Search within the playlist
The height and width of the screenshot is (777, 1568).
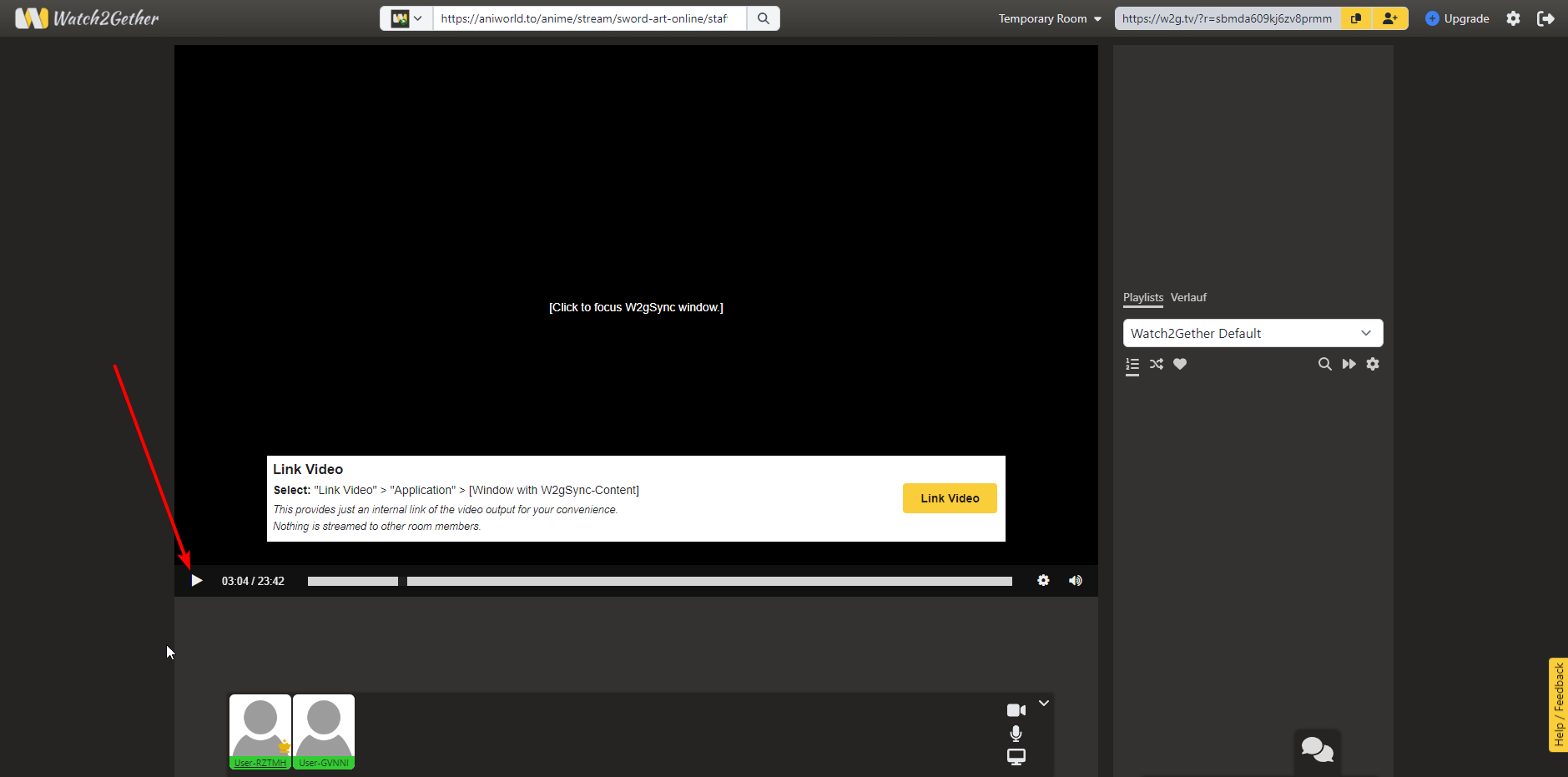point(1324,364)
